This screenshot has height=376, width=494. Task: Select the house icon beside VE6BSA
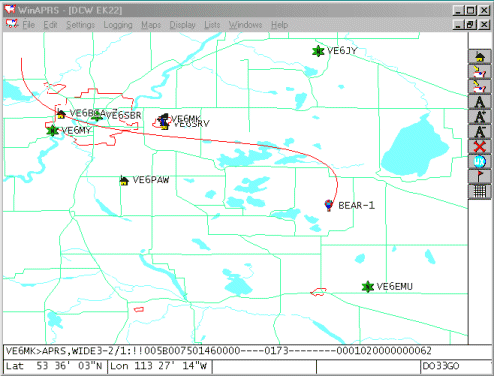pyautogui.click(x=61, y=114)
